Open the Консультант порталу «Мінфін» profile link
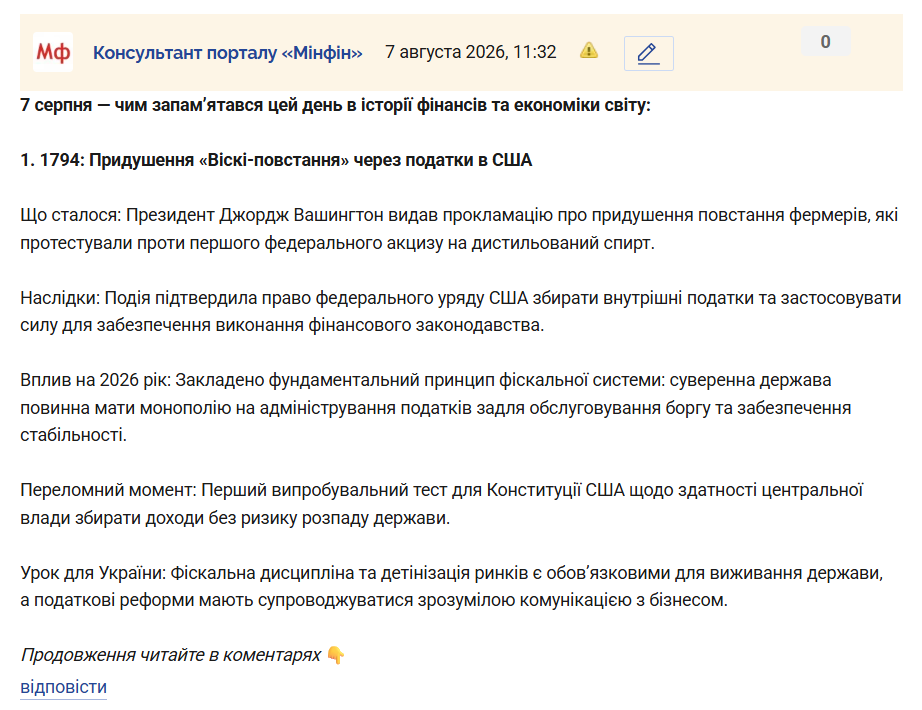Viewport: 922px width, 710px height. tap(228, 52)
